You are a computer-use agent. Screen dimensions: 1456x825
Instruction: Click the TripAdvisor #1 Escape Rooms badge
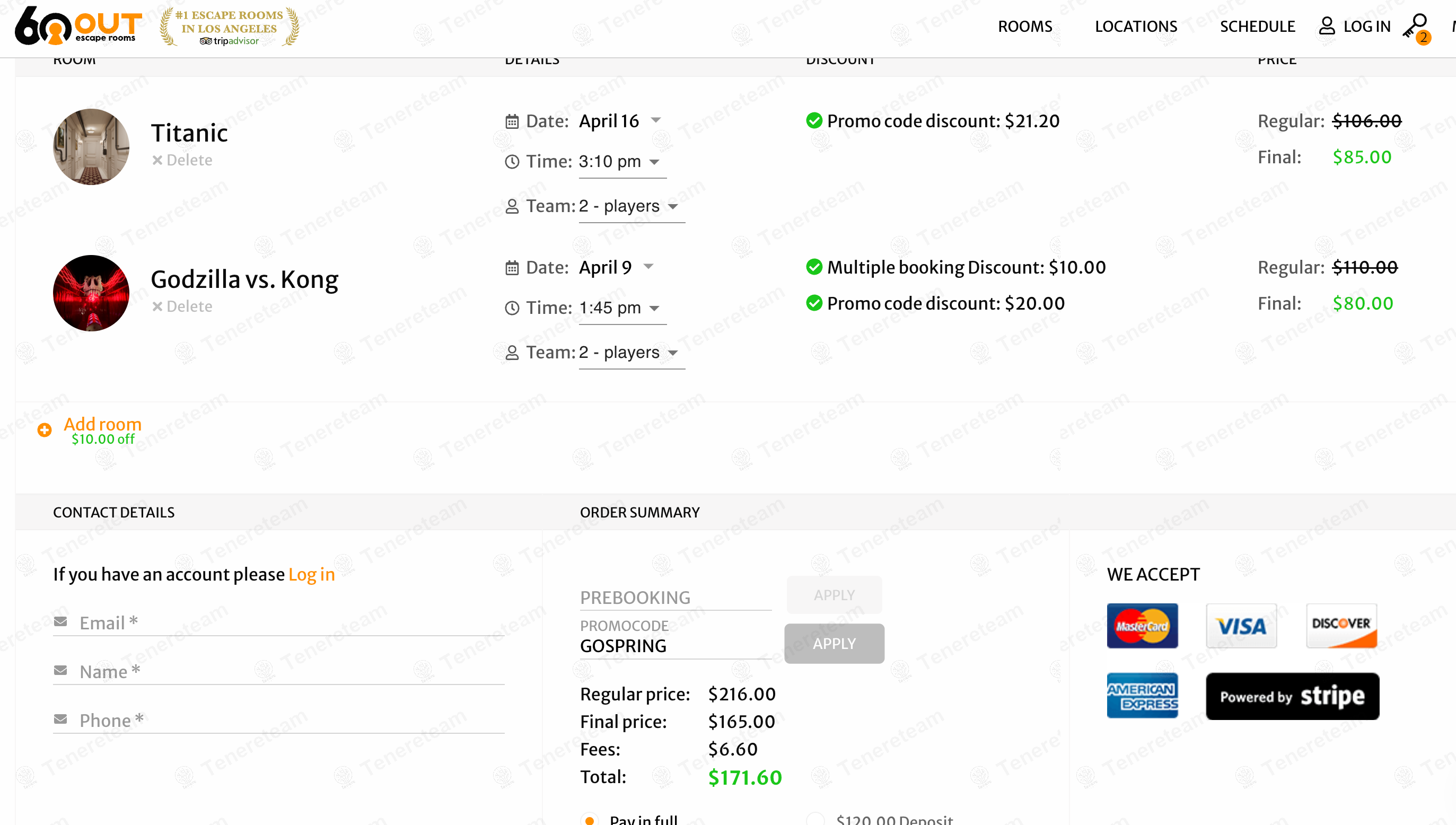pyautogui.click(x=230, y=27)
